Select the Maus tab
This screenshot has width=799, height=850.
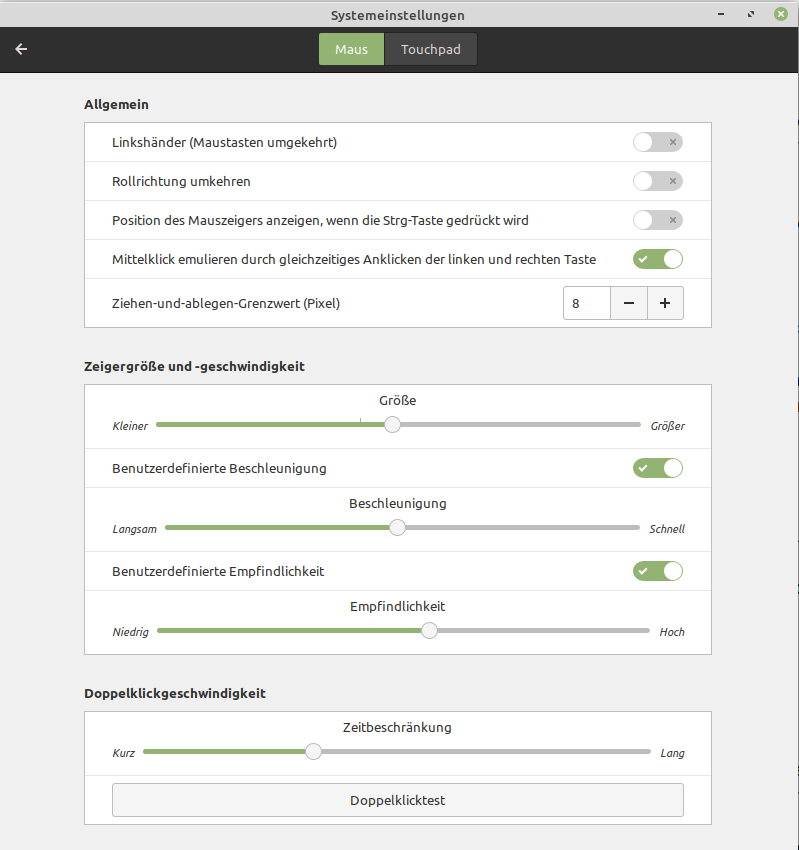tap(351, 49)
